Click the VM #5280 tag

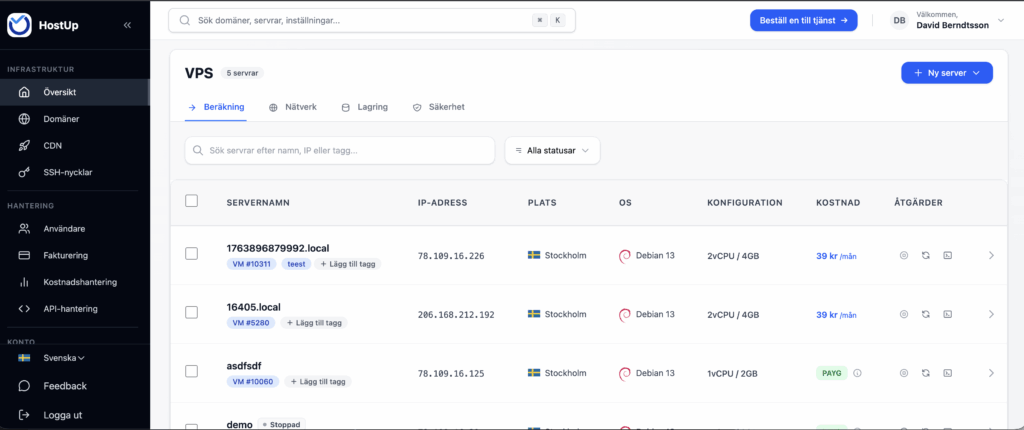point(252,323)
